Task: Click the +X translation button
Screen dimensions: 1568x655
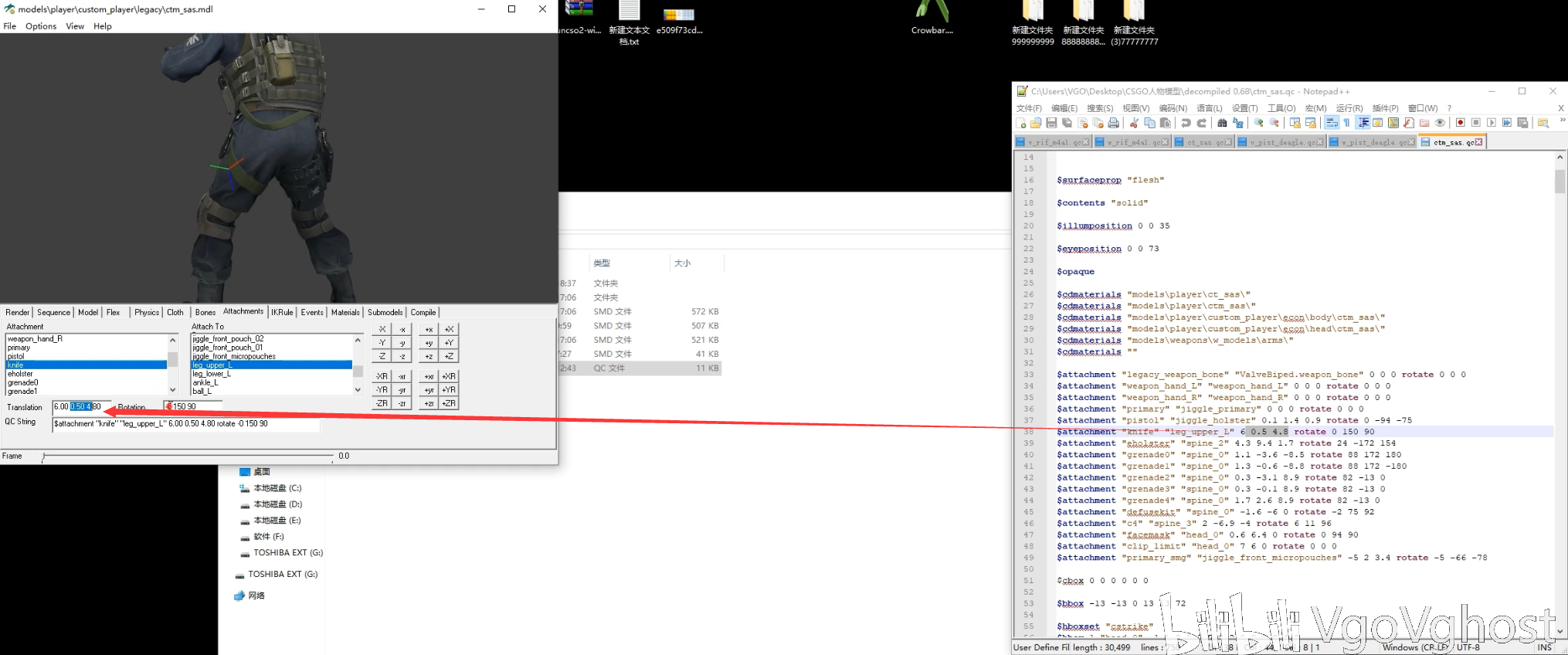Action: [x=449, y=329]
